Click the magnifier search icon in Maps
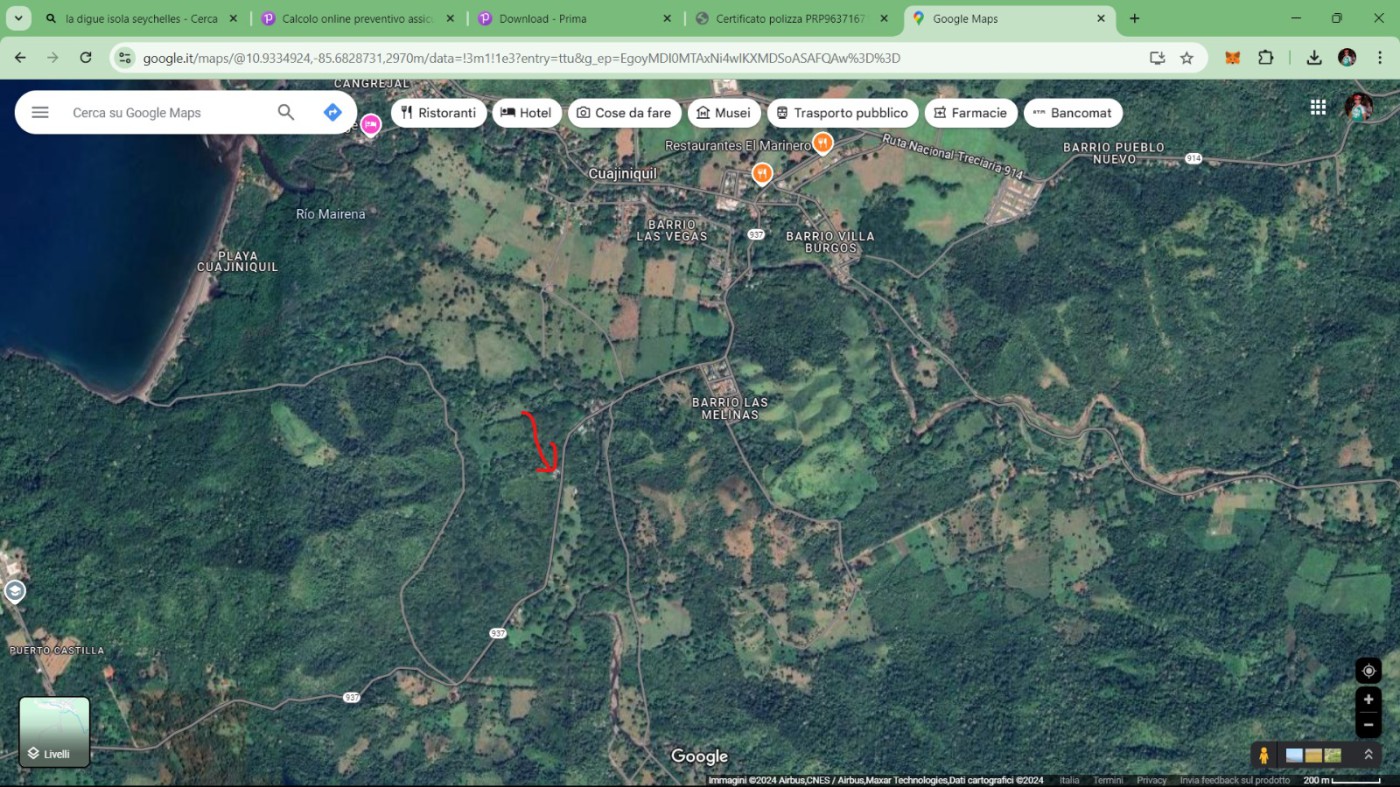Viewport: 1400px width, 787px height. coord(286,112)
